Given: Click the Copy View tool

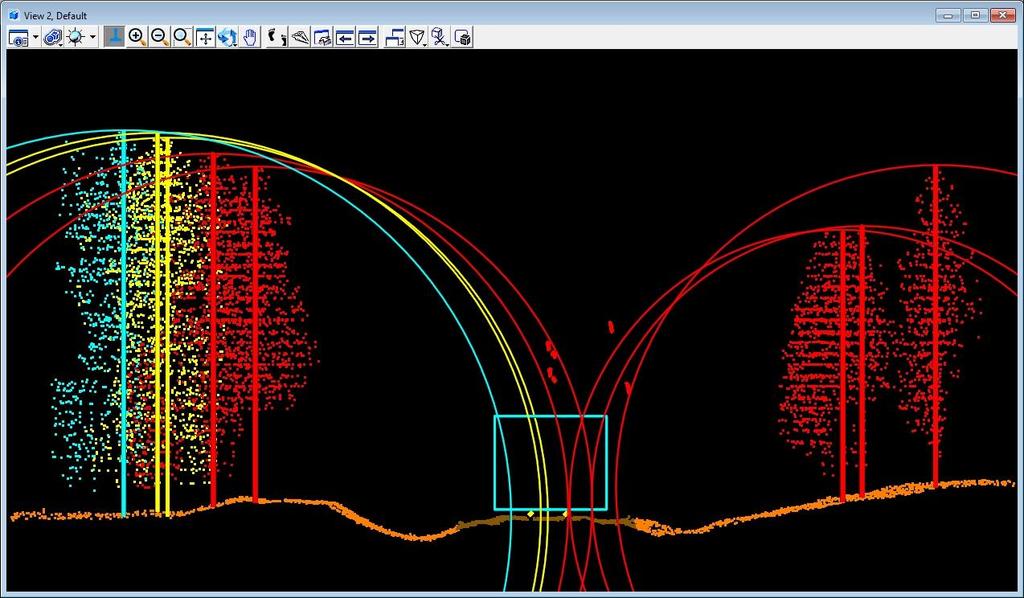Looking at the screenshot, I should tap(394, 37).
